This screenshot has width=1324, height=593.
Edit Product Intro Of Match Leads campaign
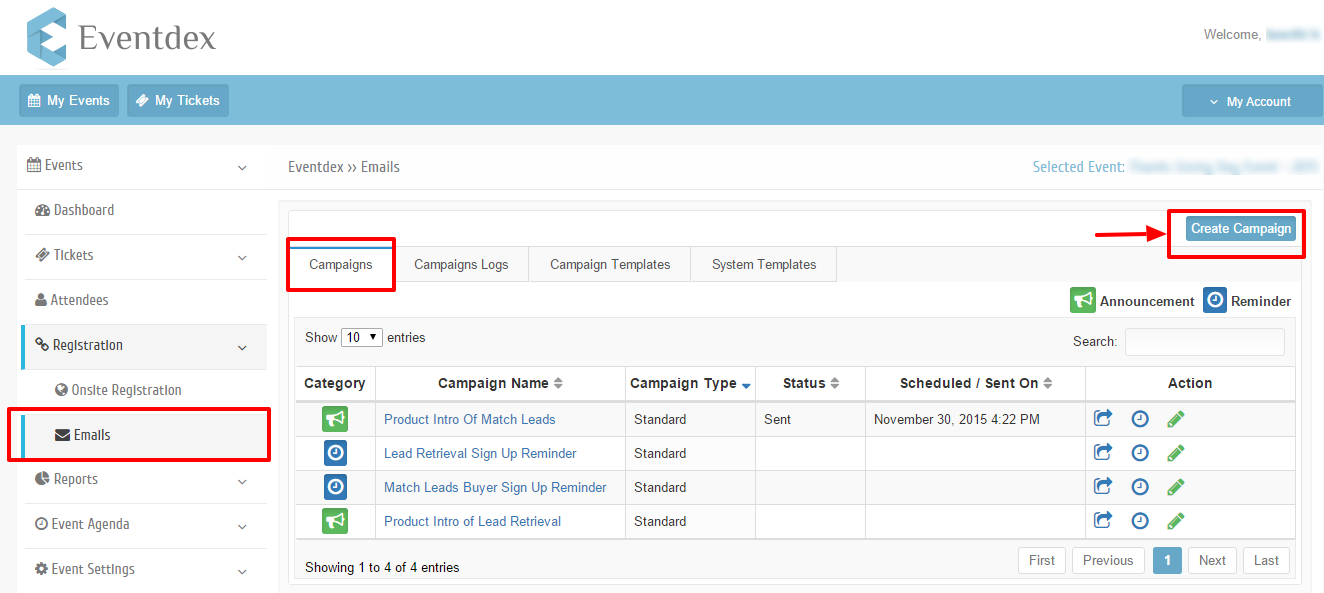coord(1176,419)
